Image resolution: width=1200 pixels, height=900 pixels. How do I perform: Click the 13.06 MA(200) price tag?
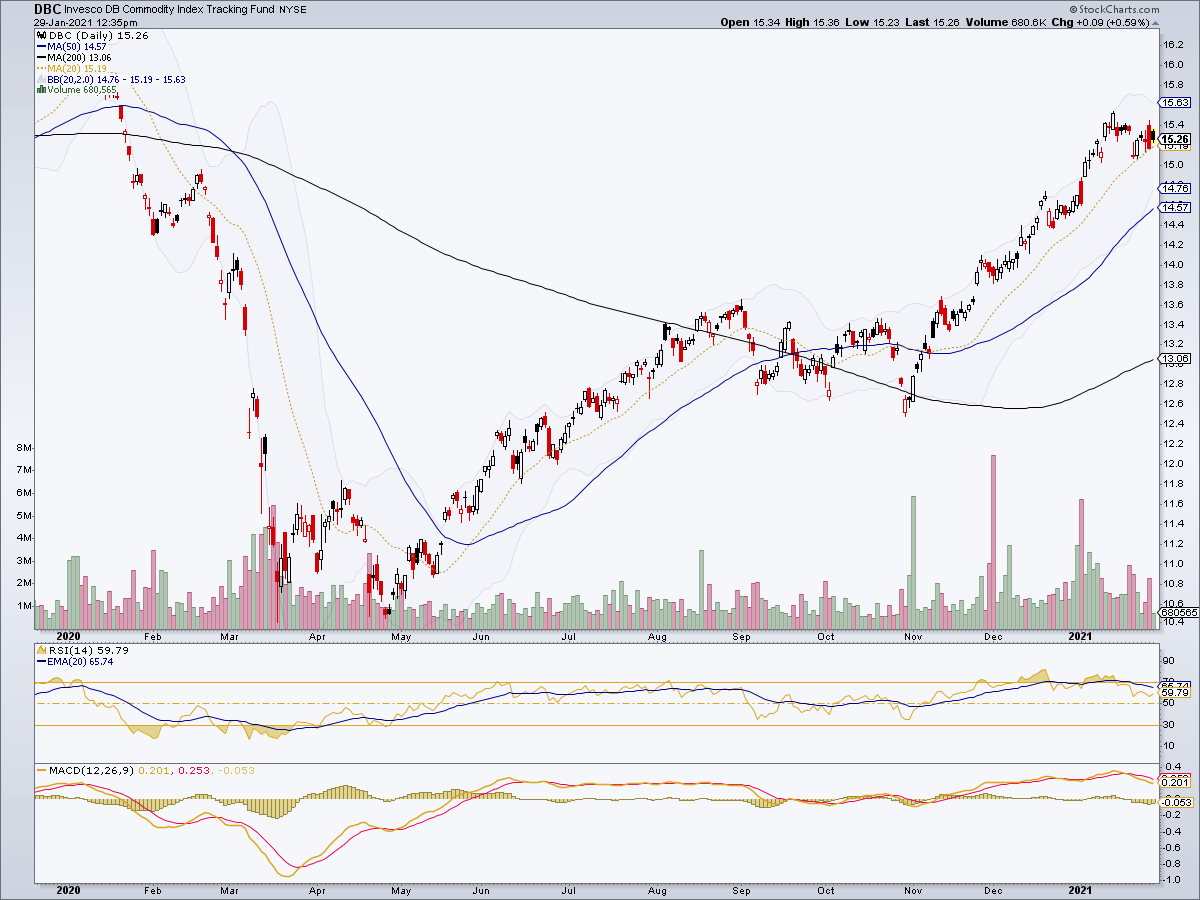tap(1174, 359)
